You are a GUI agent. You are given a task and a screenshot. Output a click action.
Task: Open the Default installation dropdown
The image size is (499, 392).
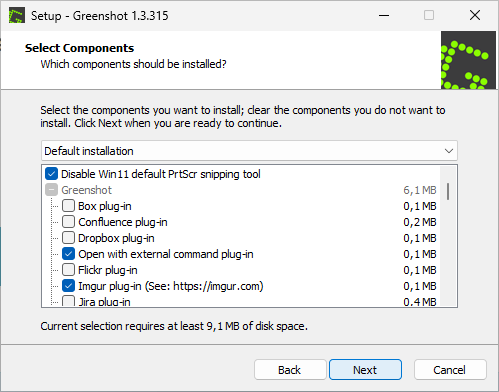point(249,151)
